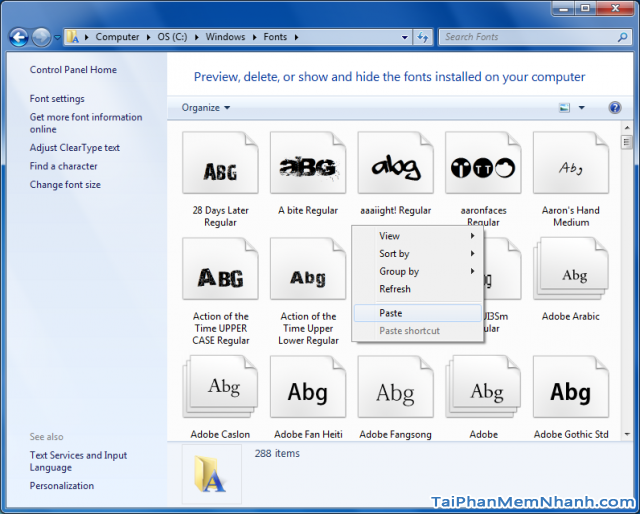Select Action of the Time Upper Lower font icon
This screenshot has height=514, width=640.
[x=308, y=269]
